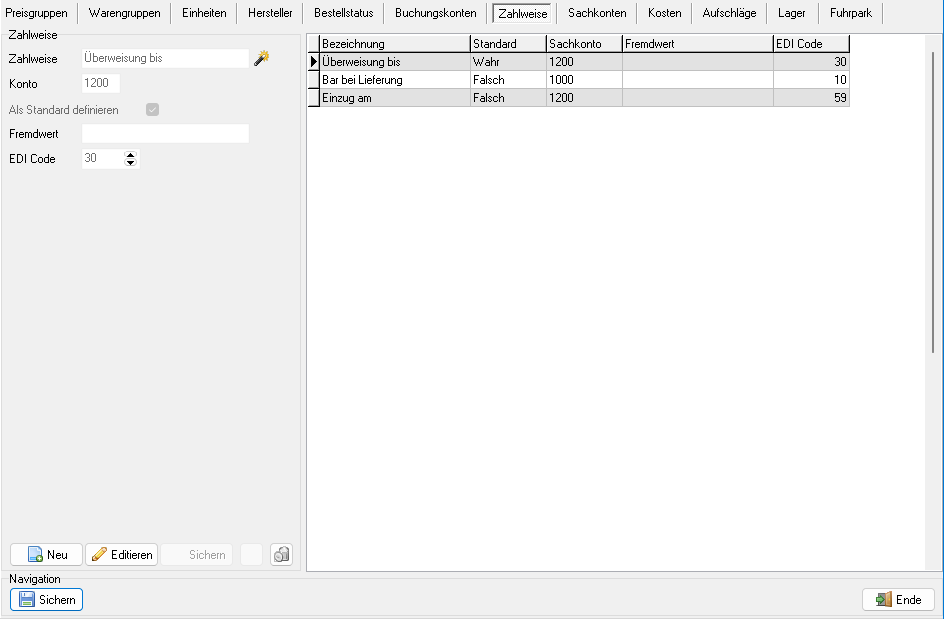Open the Preisgruppen tab
The width and height of the screenshot is (944, 619).
[38, 13]
